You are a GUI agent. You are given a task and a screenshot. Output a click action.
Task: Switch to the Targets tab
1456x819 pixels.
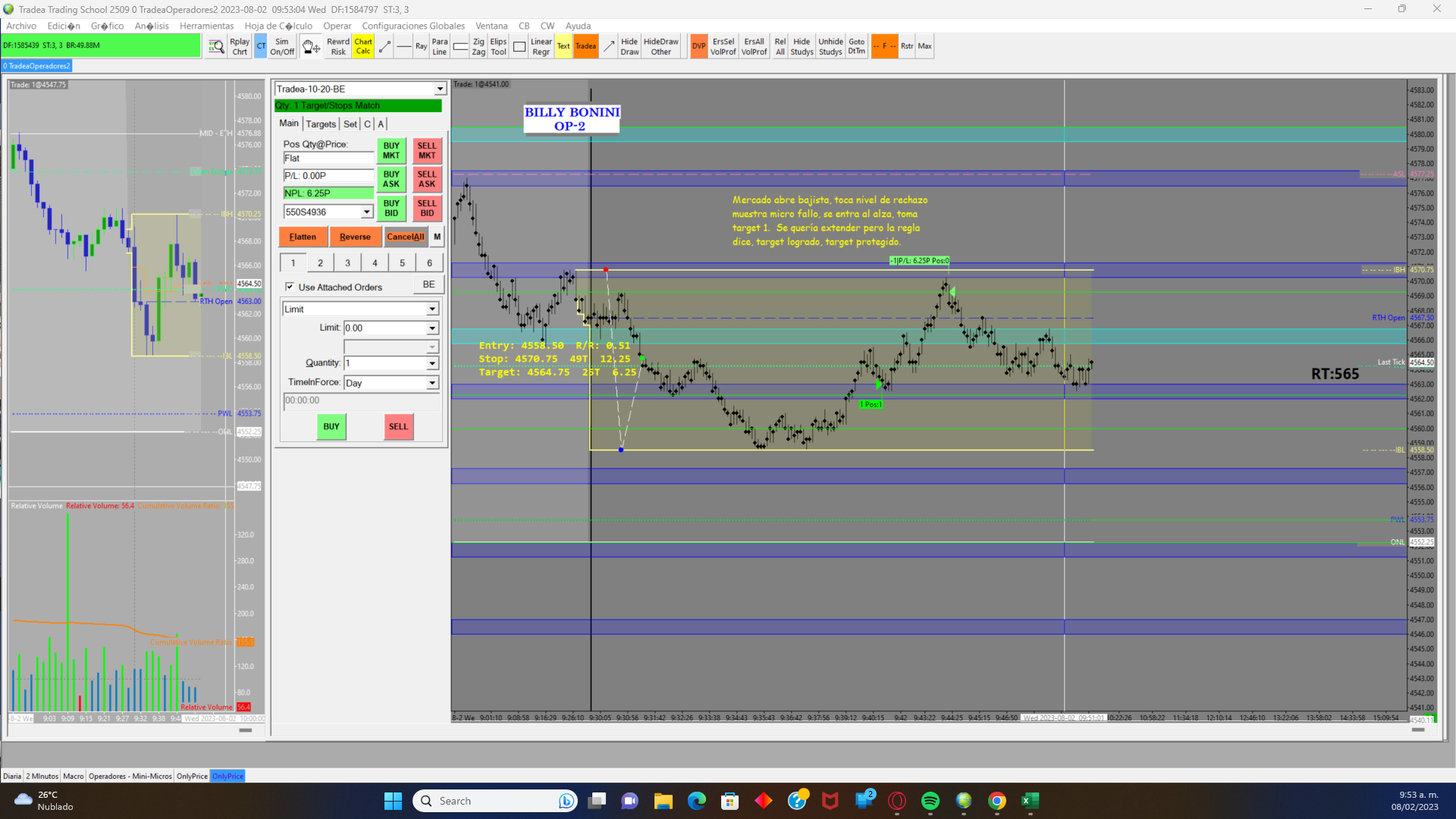[x=321, y=124]
